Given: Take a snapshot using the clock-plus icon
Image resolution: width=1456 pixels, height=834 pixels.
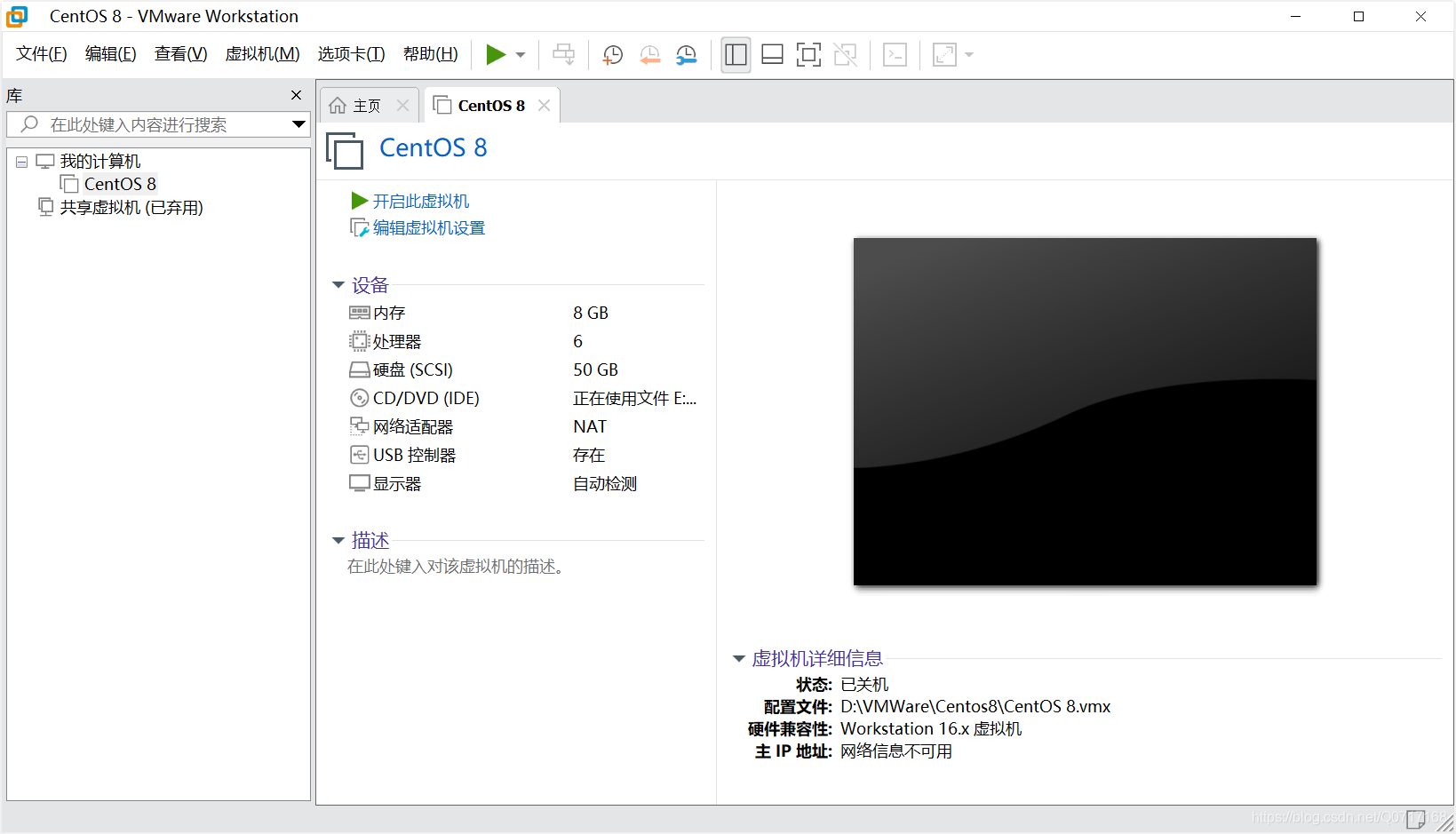Looking at the screenshot, I should pyautogui.click(x=612, y=55).
